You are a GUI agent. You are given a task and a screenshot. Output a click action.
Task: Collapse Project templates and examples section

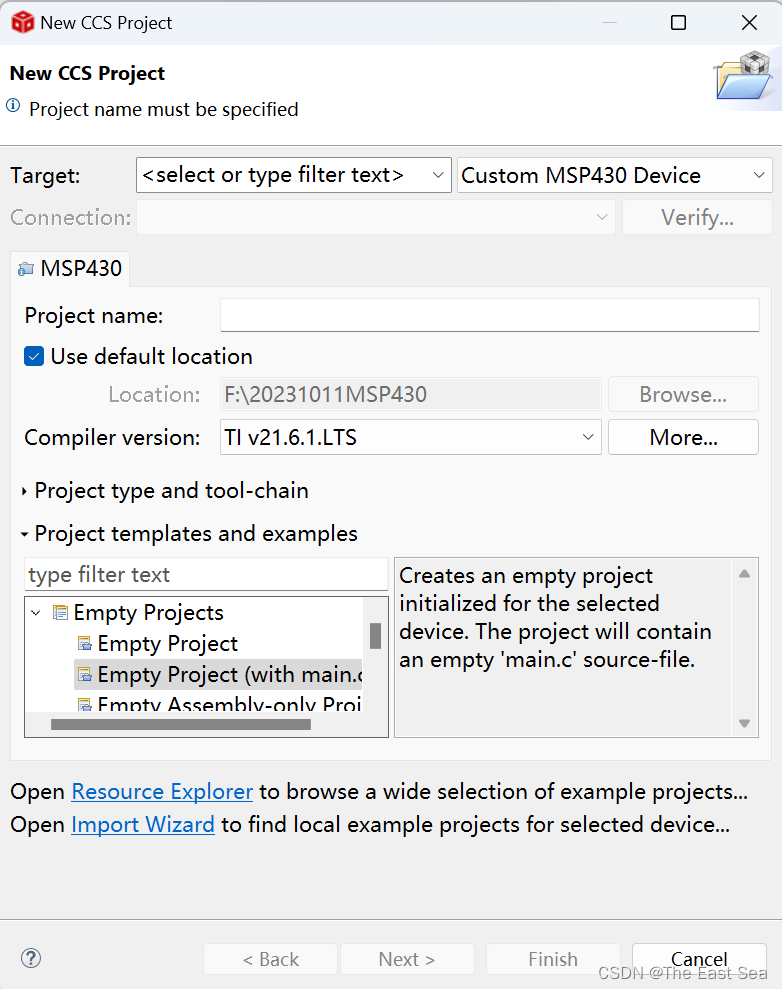(25, 534)
